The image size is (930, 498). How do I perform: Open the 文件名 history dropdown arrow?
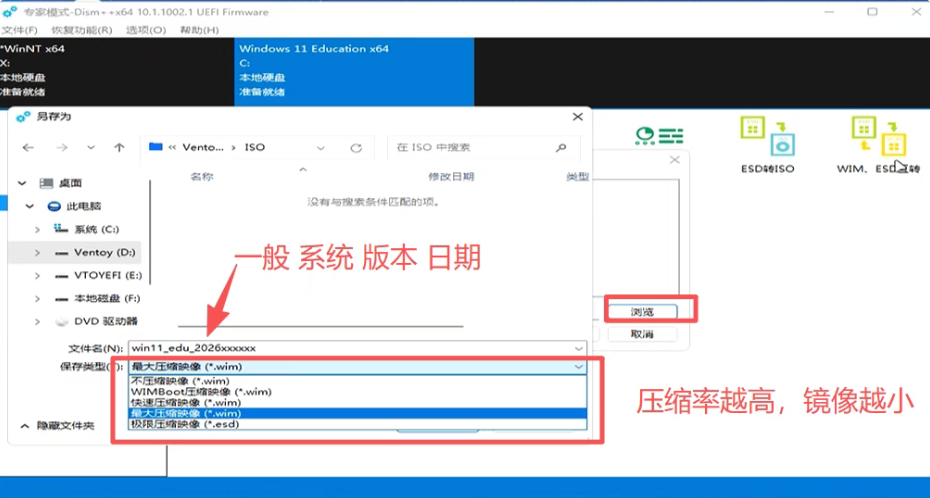click(578, 349)
